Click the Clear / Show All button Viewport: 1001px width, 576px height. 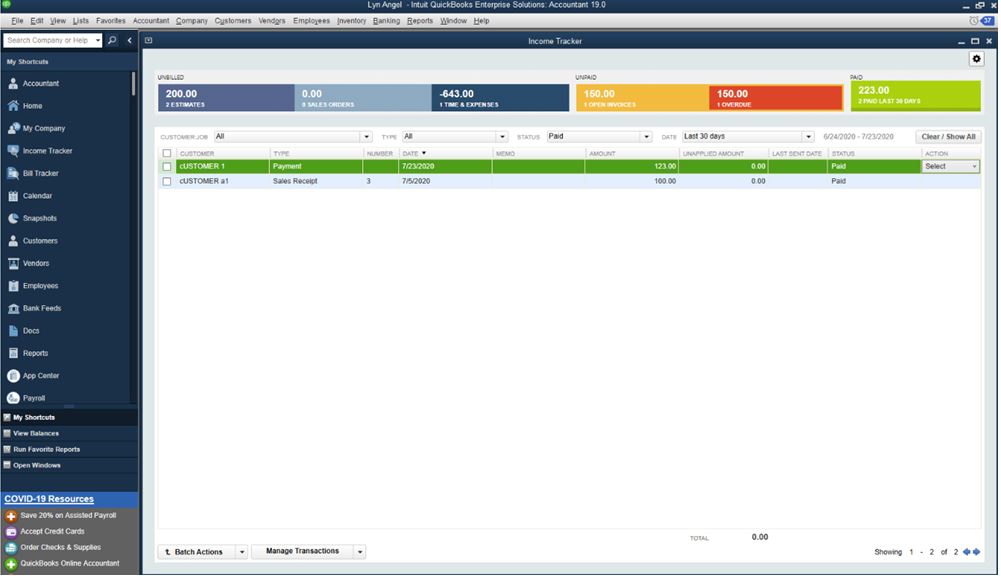[948, 137]
